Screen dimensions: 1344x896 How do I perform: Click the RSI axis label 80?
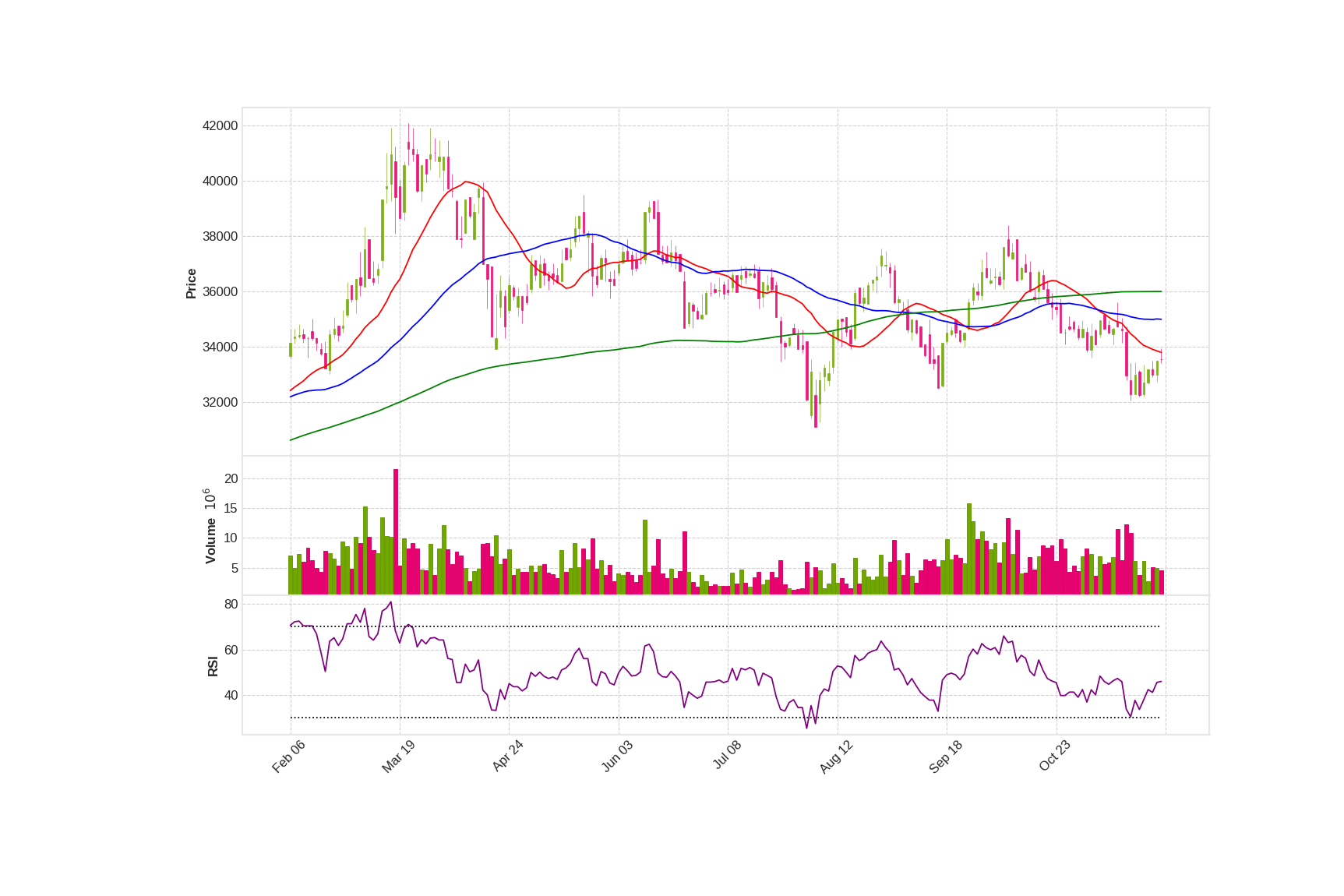point(231,605)
